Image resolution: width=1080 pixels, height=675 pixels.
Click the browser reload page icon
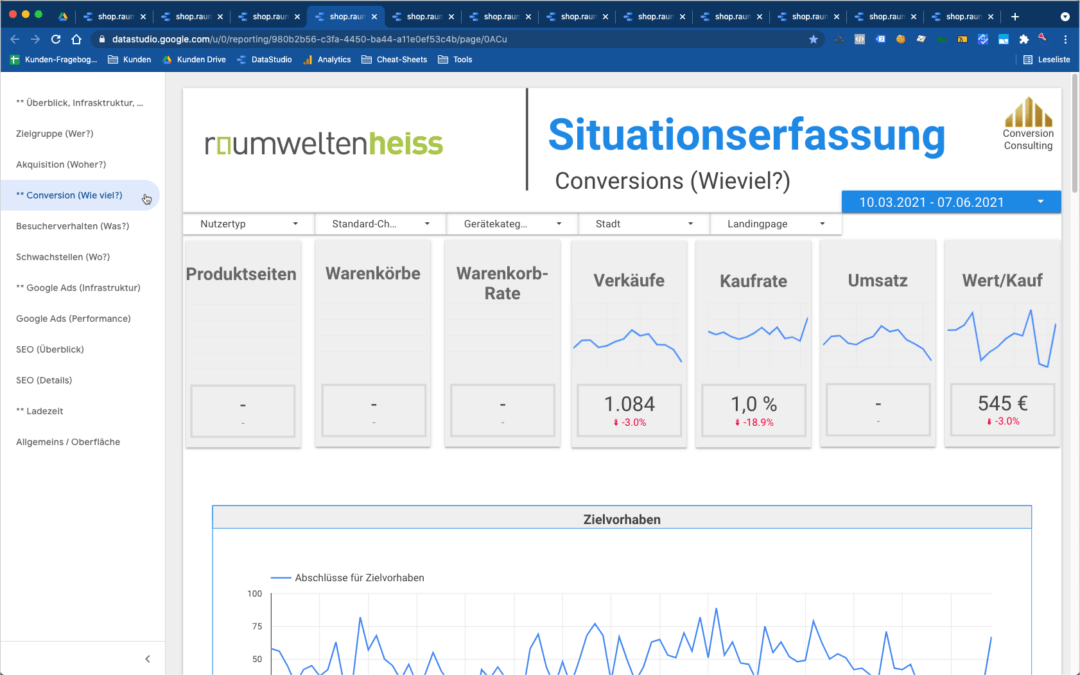tap(55, 39)
